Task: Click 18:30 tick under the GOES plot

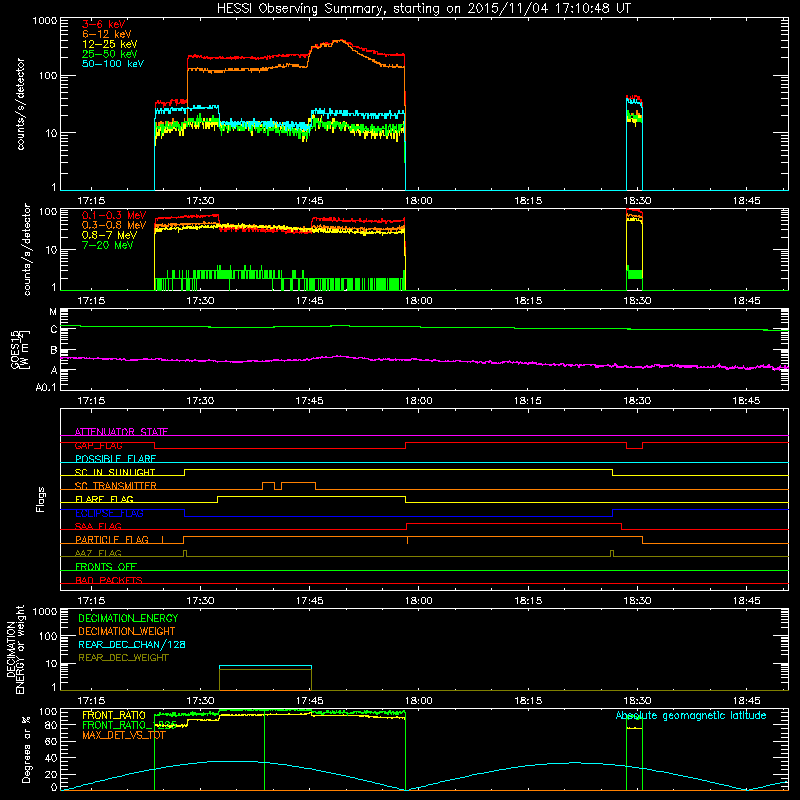Action: [x=637, y=401]
